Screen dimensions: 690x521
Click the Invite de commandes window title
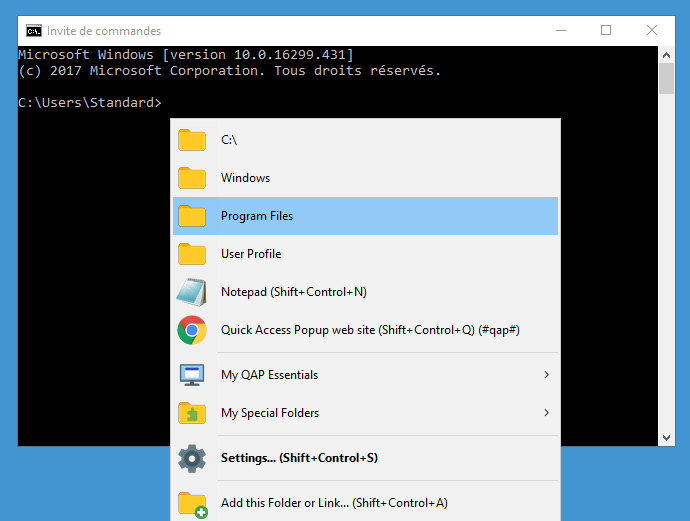pos(104,31)
